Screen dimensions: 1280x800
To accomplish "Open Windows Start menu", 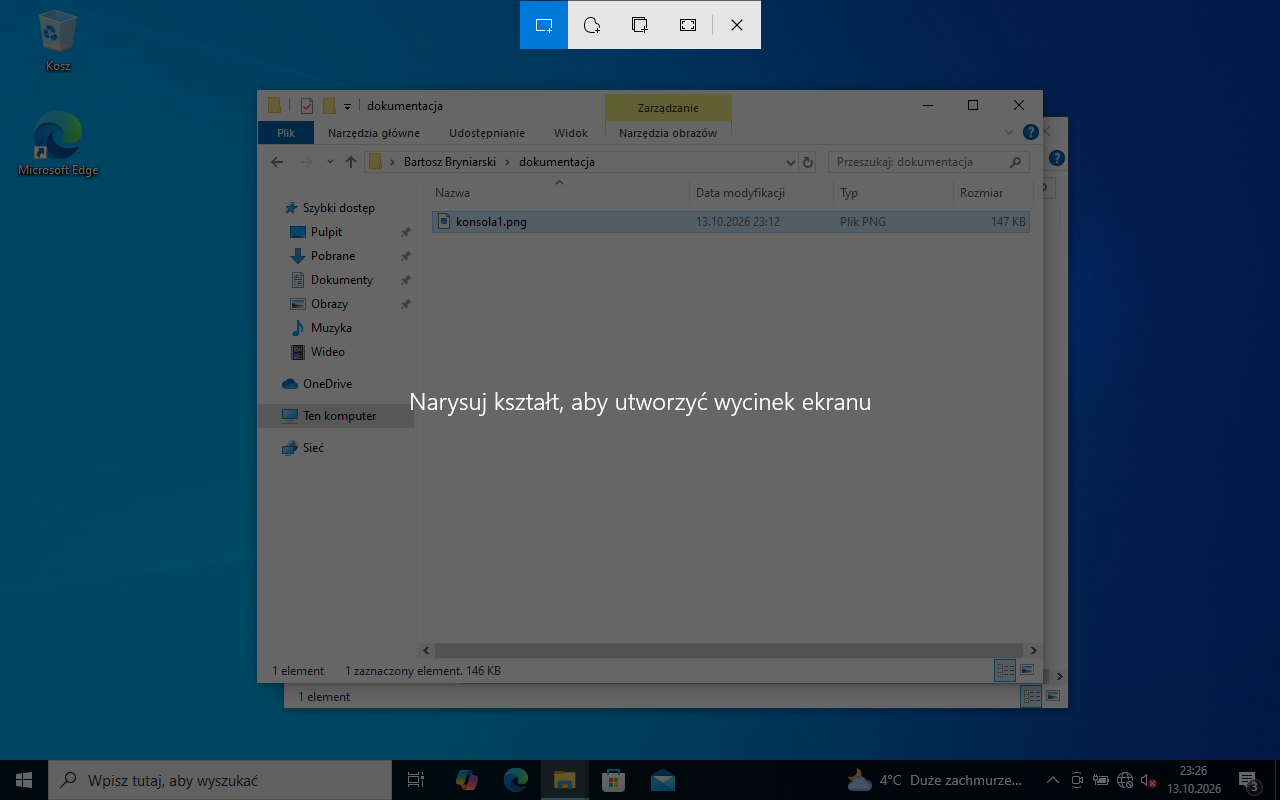I will coord(24,780).
